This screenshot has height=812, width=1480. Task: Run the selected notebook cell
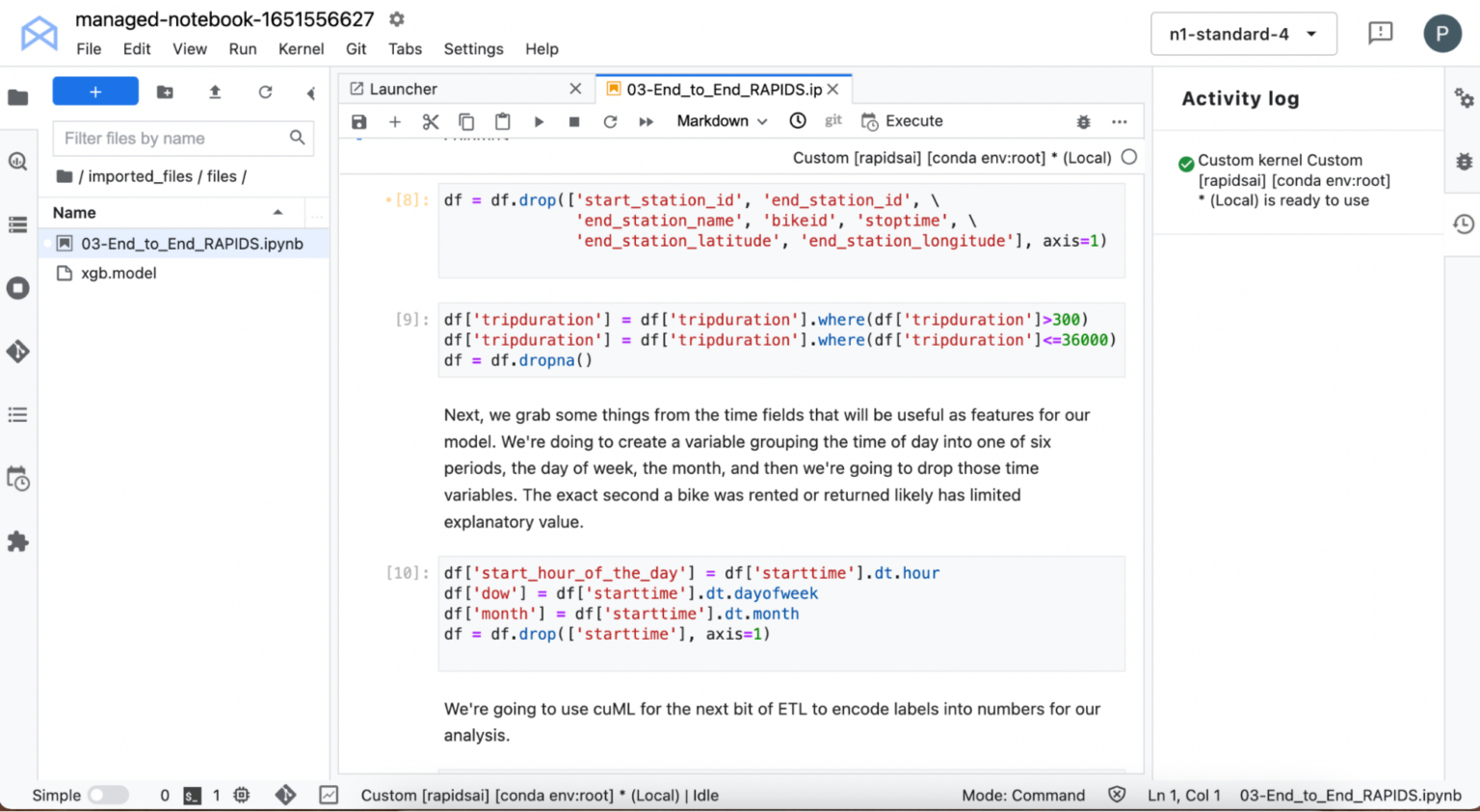[539, 121]
